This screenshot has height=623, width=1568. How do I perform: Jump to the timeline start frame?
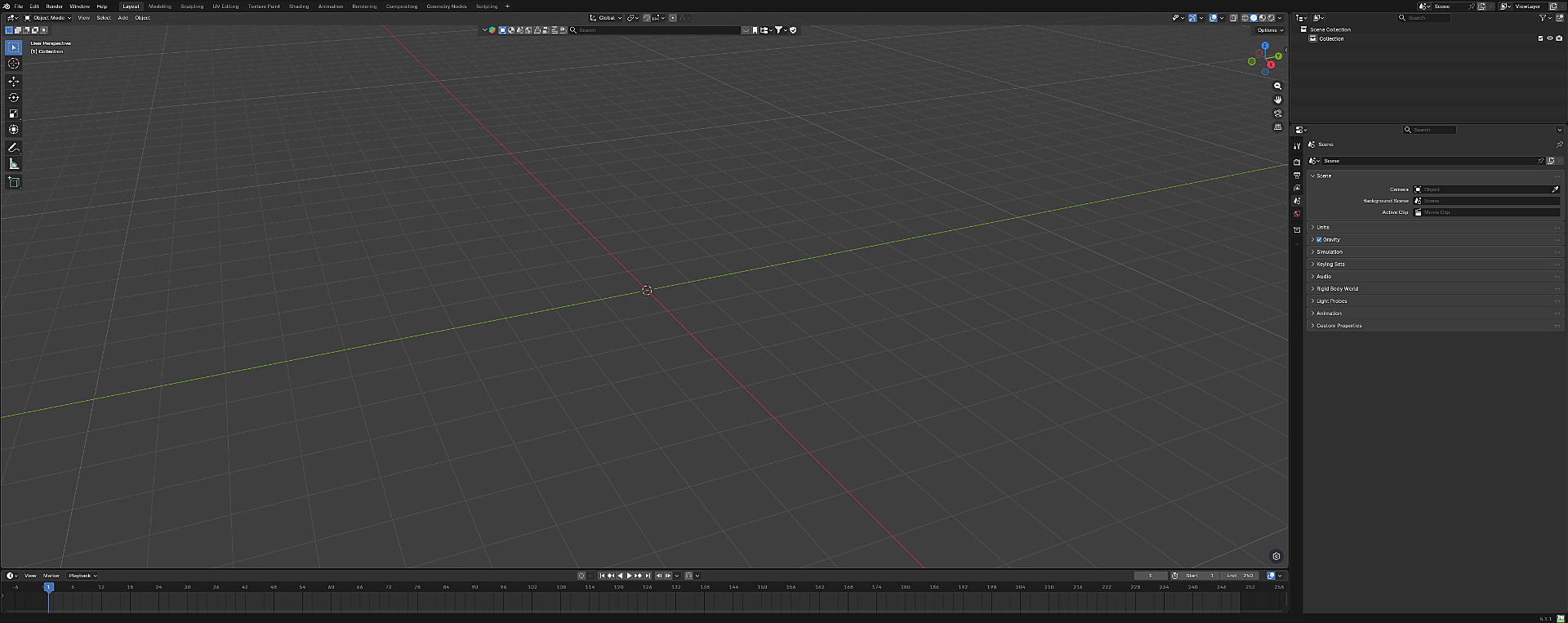pyautogui.click(x=602, y=576)
